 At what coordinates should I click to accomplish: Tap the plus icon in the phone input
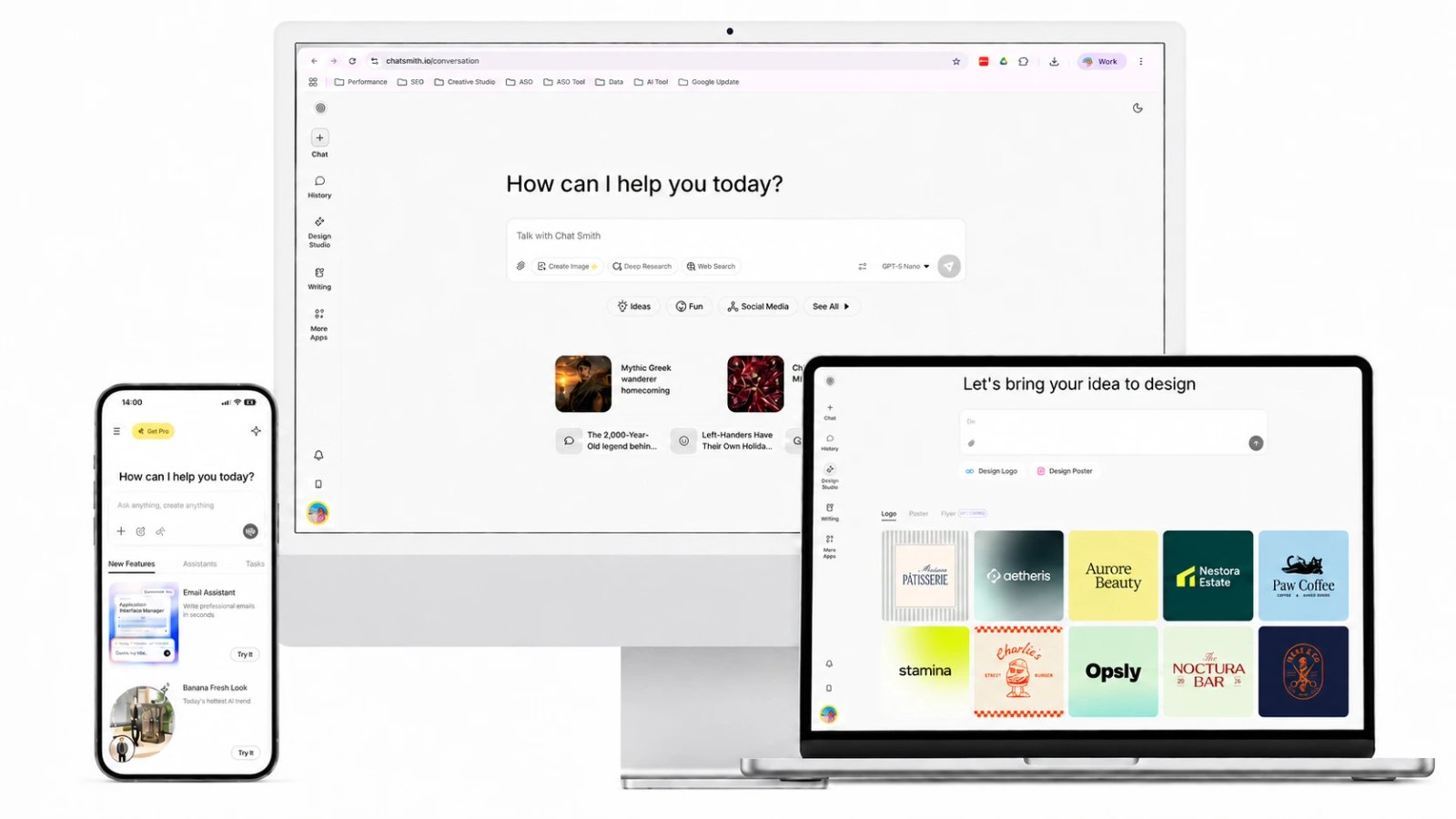click(121, 531)
